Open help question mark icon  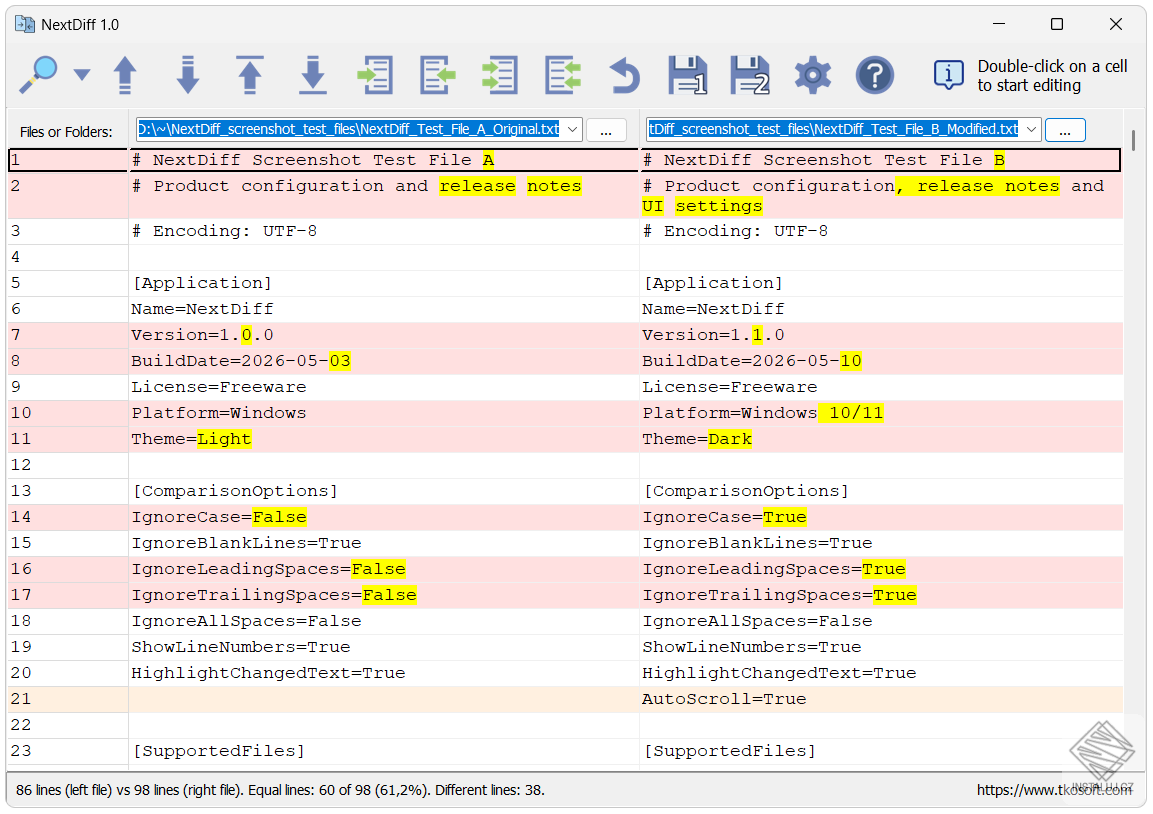click(x=875, y=75)
